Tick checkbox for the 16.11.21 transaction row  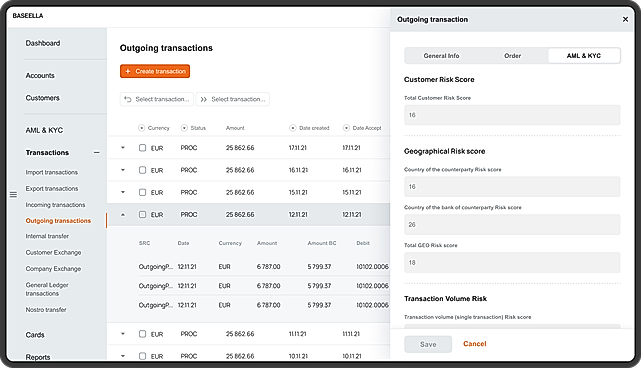[142, 170]
